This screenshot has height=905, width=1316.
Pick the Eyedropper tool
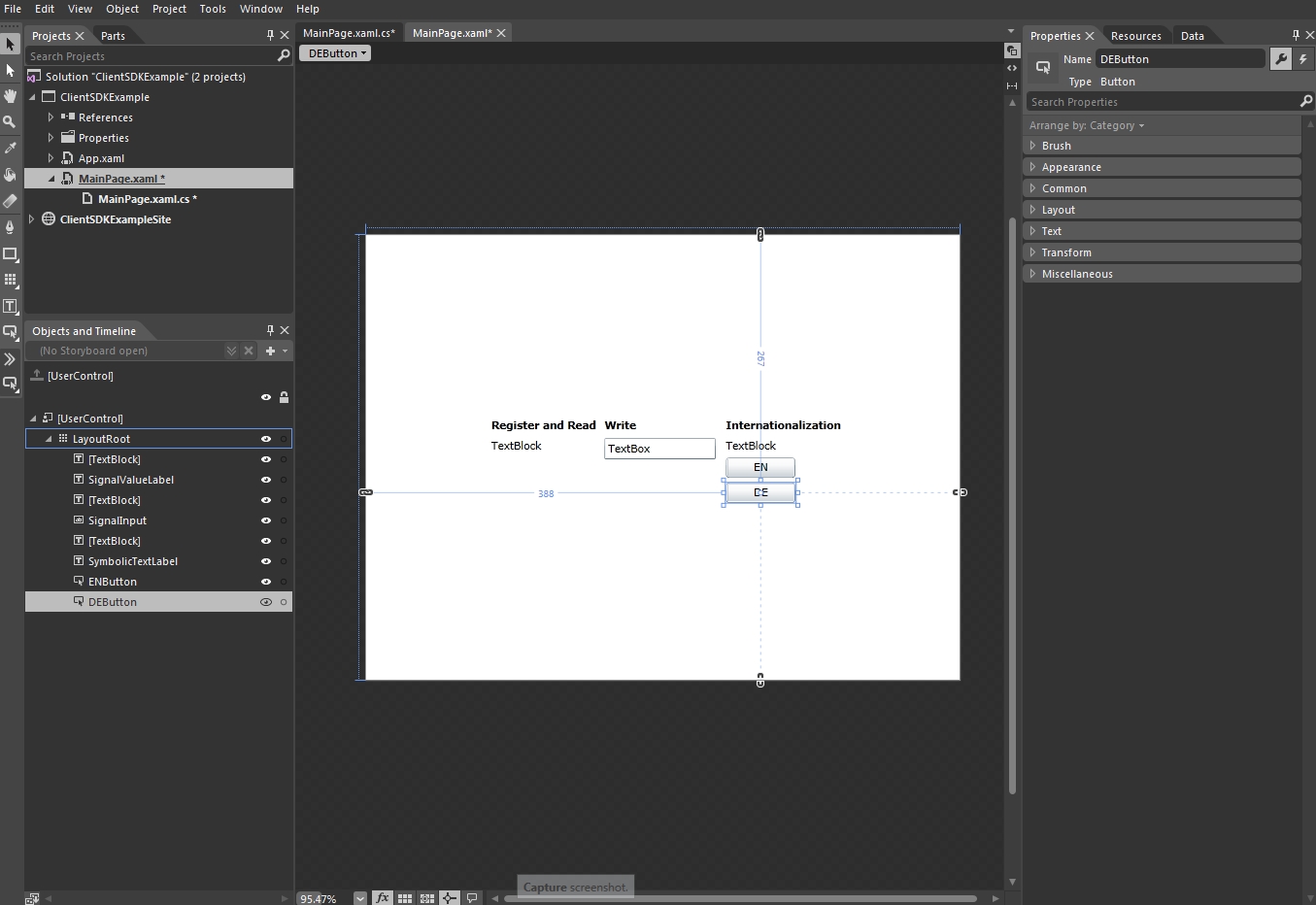[10, 149]
